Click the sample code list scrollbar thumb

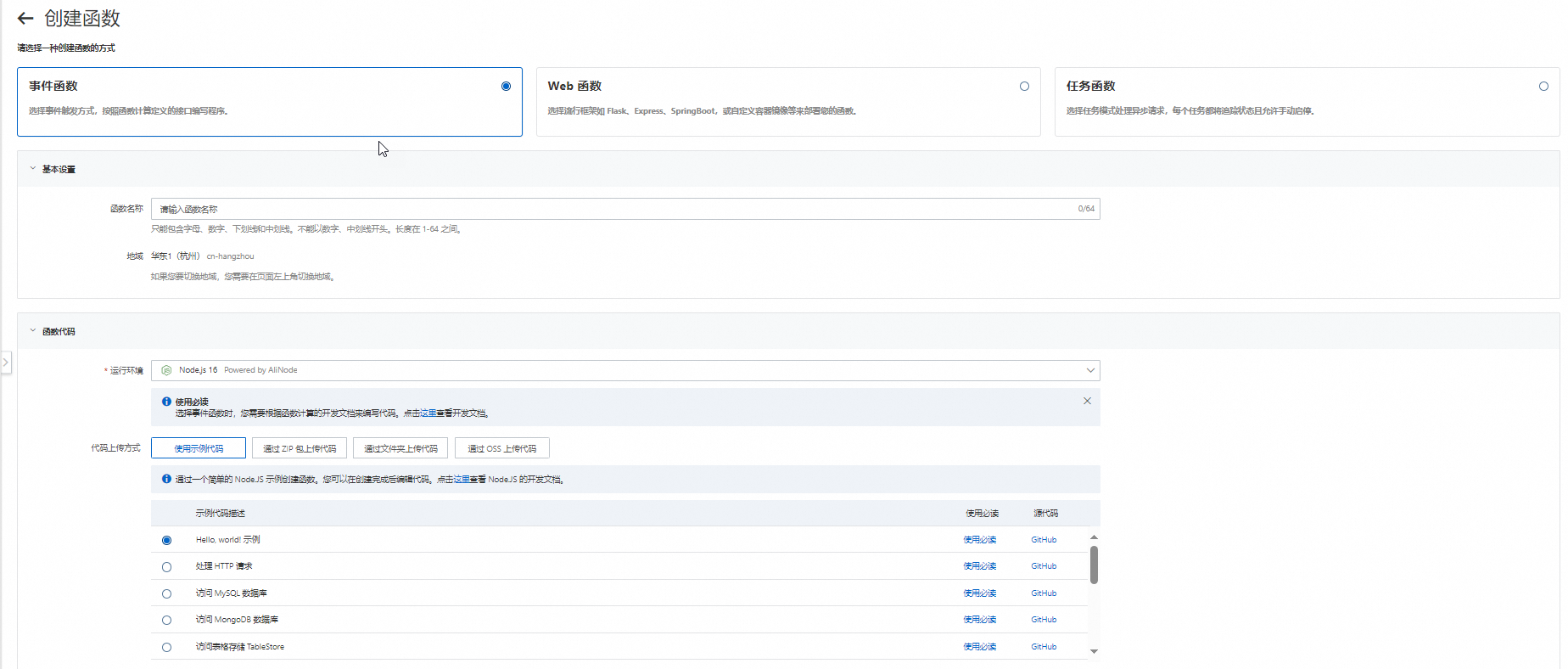(1094, 565)
